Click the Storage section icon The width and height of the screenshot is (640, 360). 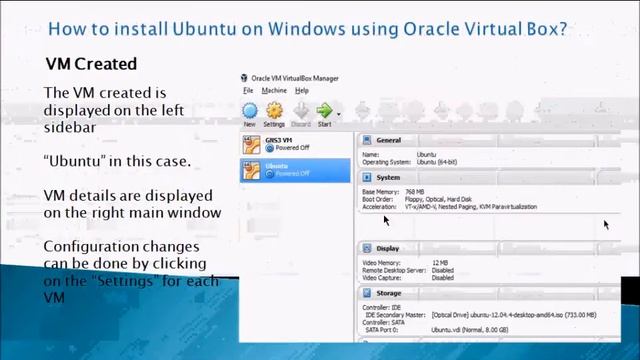click(x=367, y=293)
